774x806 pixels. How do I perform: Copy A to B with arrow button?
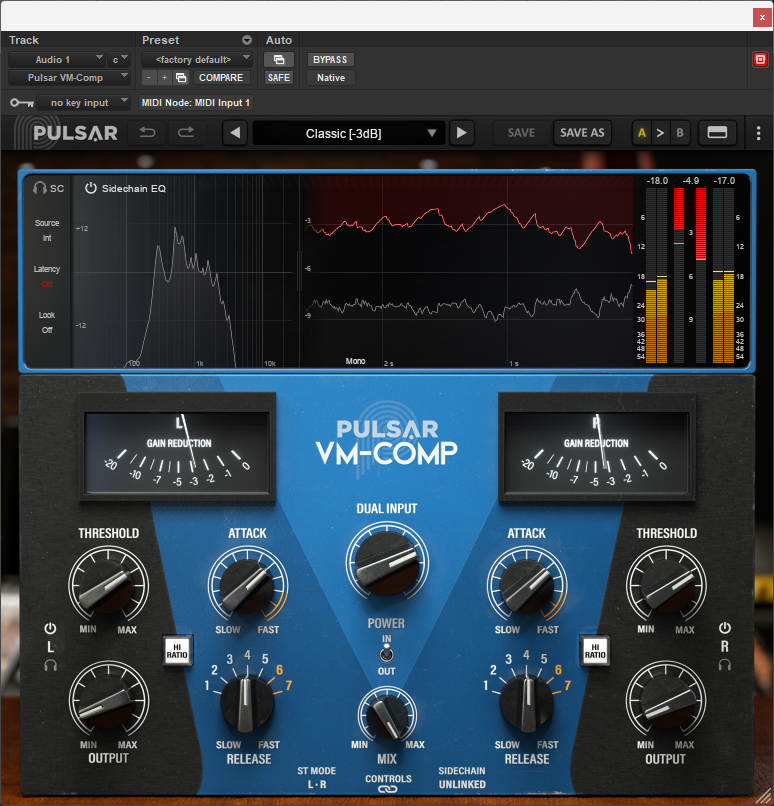[660, 133]
